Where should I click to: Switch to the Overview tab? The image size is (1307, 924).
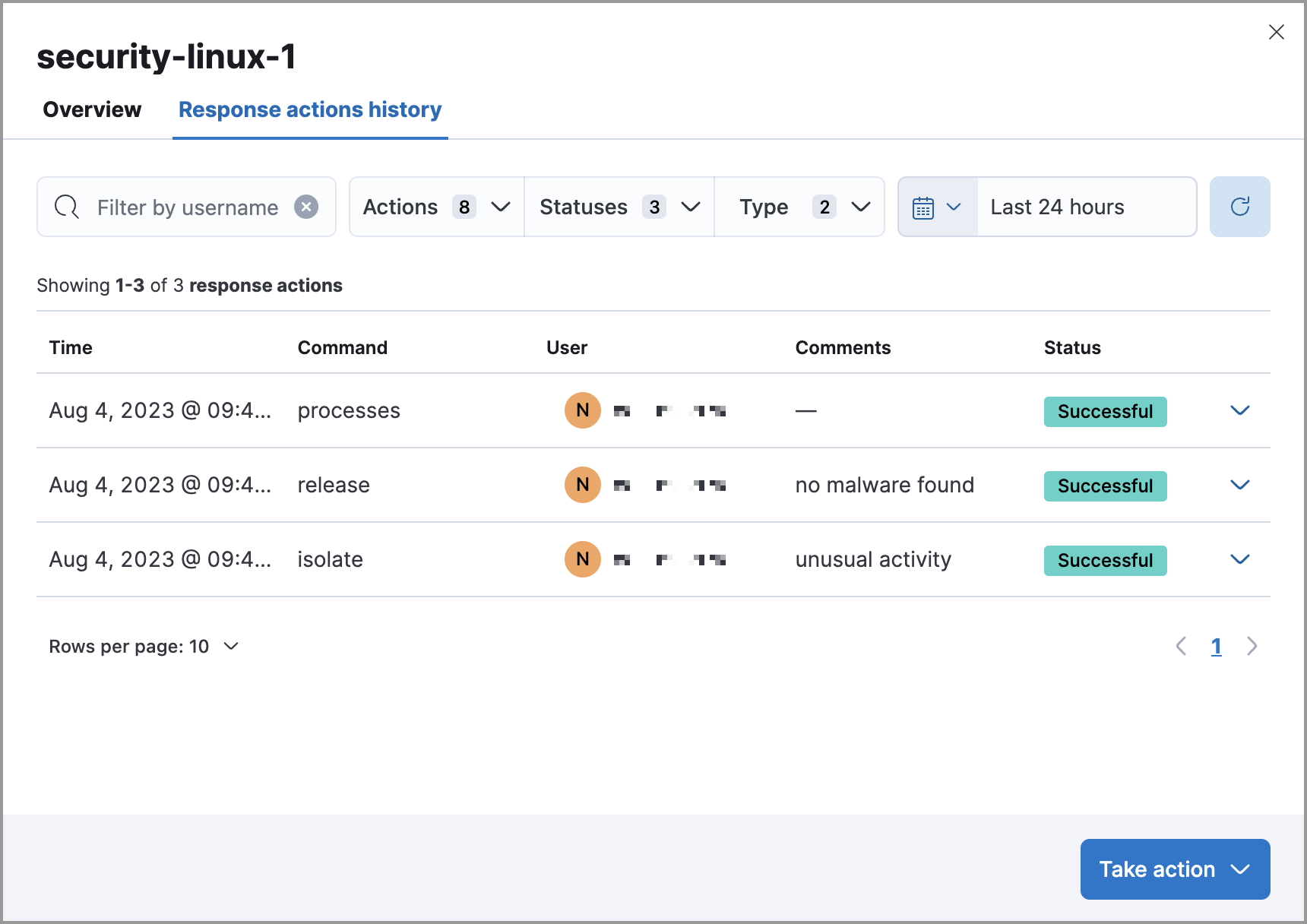tap(91, 109)
